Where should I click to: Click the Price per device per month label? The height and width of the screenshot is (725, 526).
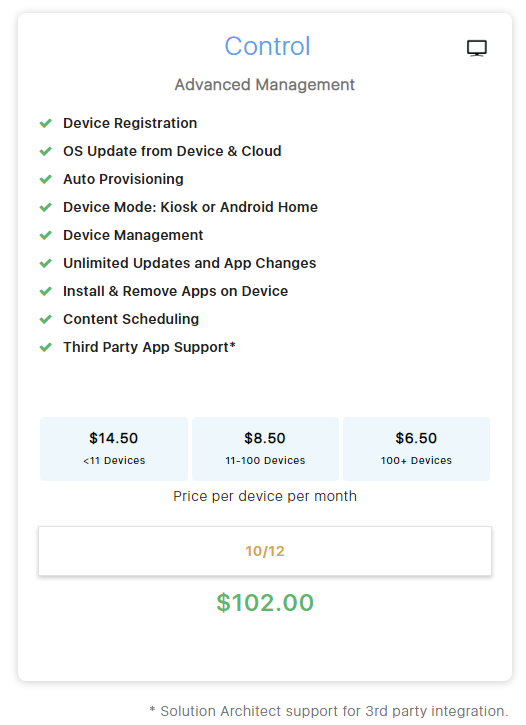(x=265, y=496)
